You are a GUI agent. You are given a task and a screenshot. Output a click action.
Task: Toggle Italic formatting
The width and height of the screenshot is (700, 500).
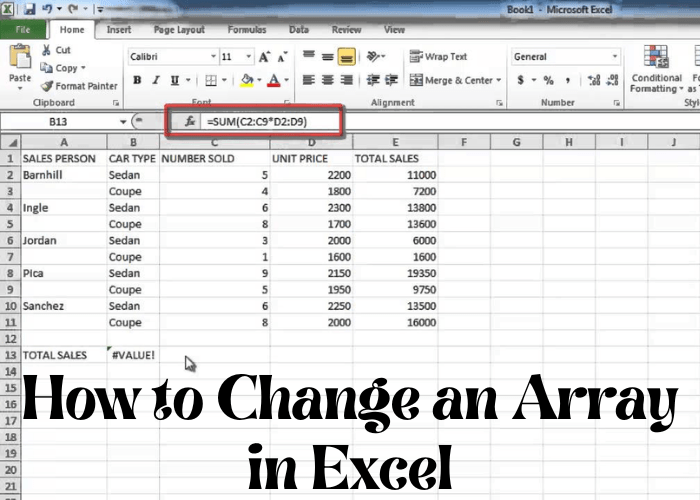coord(155,80)
